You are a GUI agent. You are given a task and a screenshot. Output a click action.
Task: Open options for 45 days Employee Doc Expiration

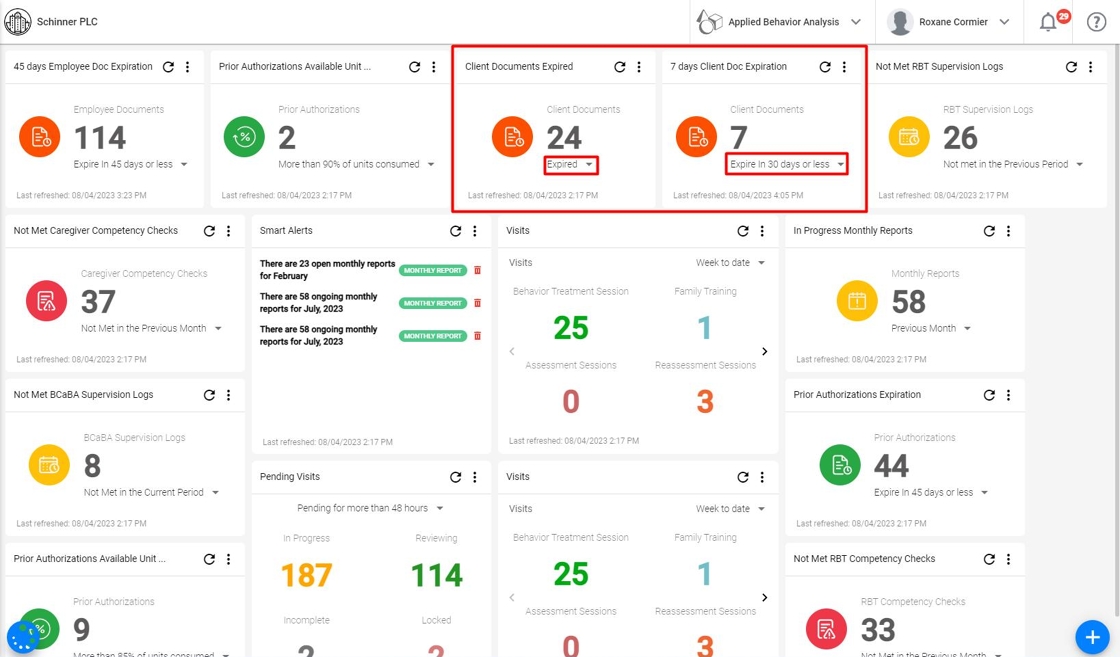click(x=188, y=66)
